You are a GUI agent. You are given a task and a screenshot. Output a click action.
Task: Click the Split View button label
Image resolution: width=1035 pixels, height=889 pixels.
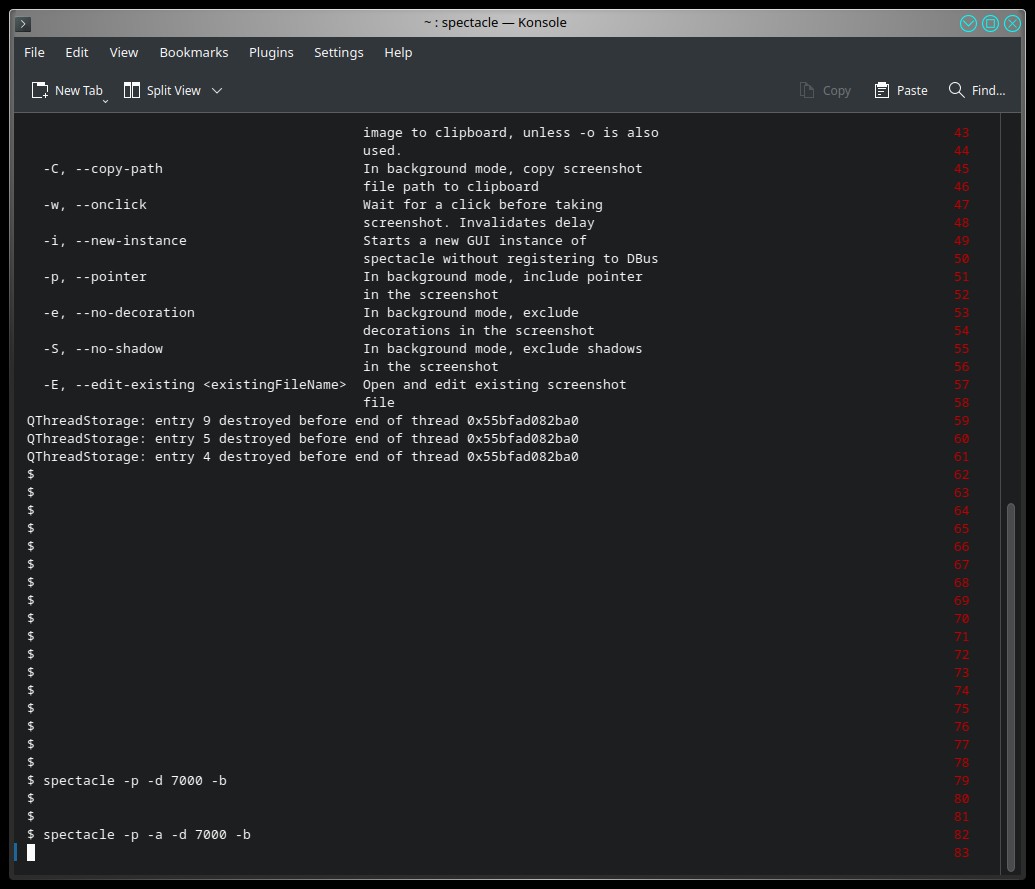coord(174,90)
